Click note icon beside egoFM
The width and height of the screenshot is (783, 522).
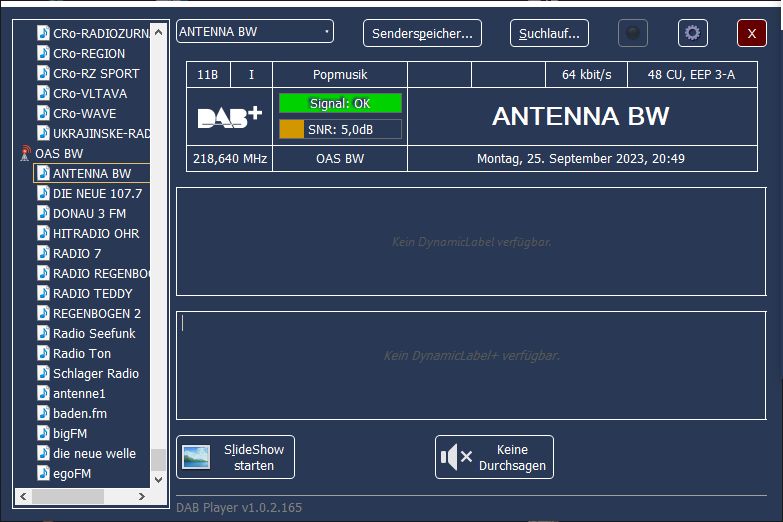(43, 473)
